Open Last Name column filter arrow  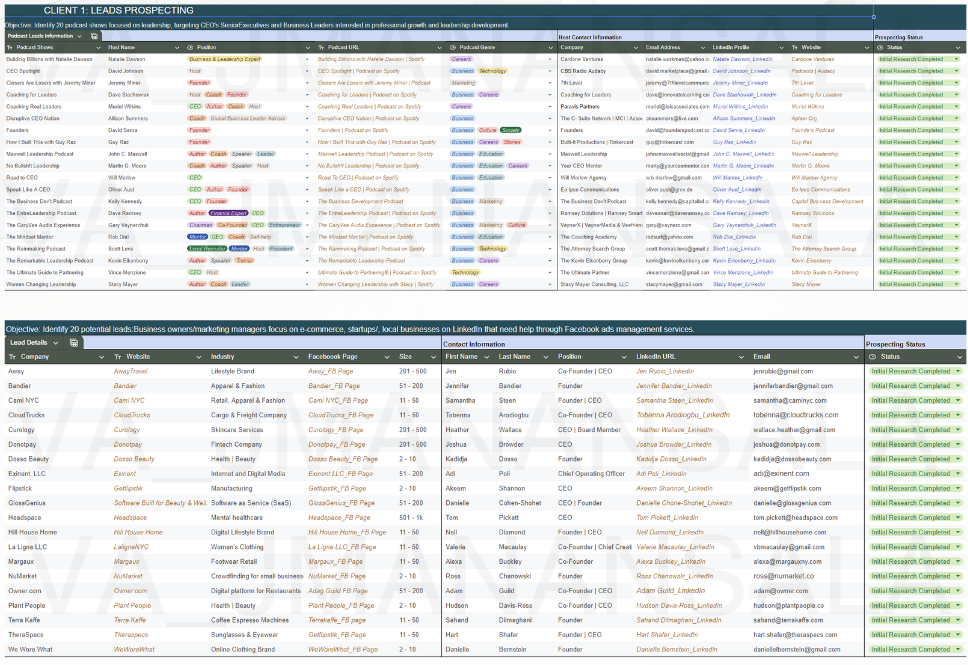546,357
